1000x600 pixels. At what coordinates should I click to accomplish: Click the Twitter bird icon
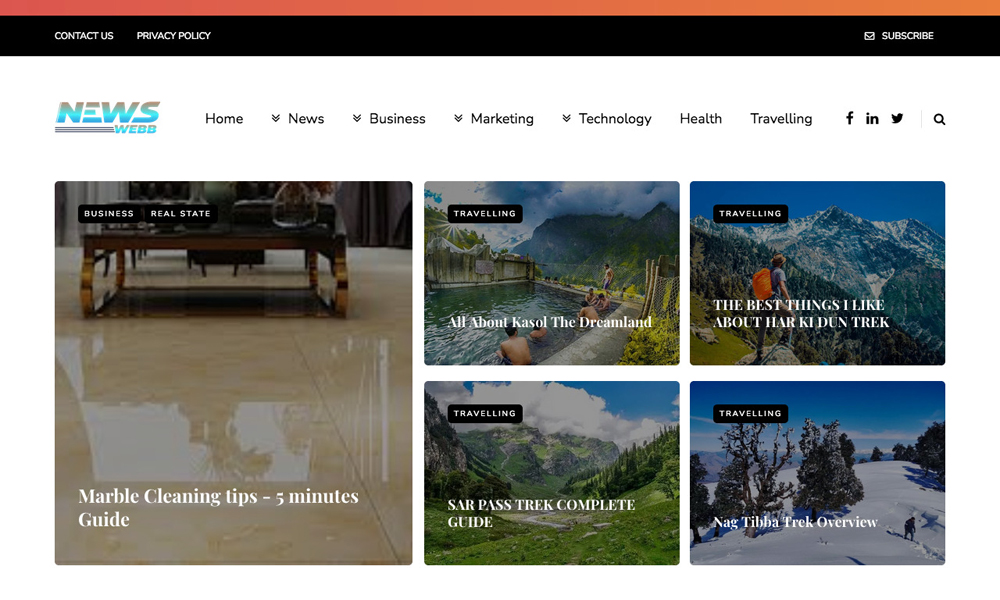tap(897, 118)
